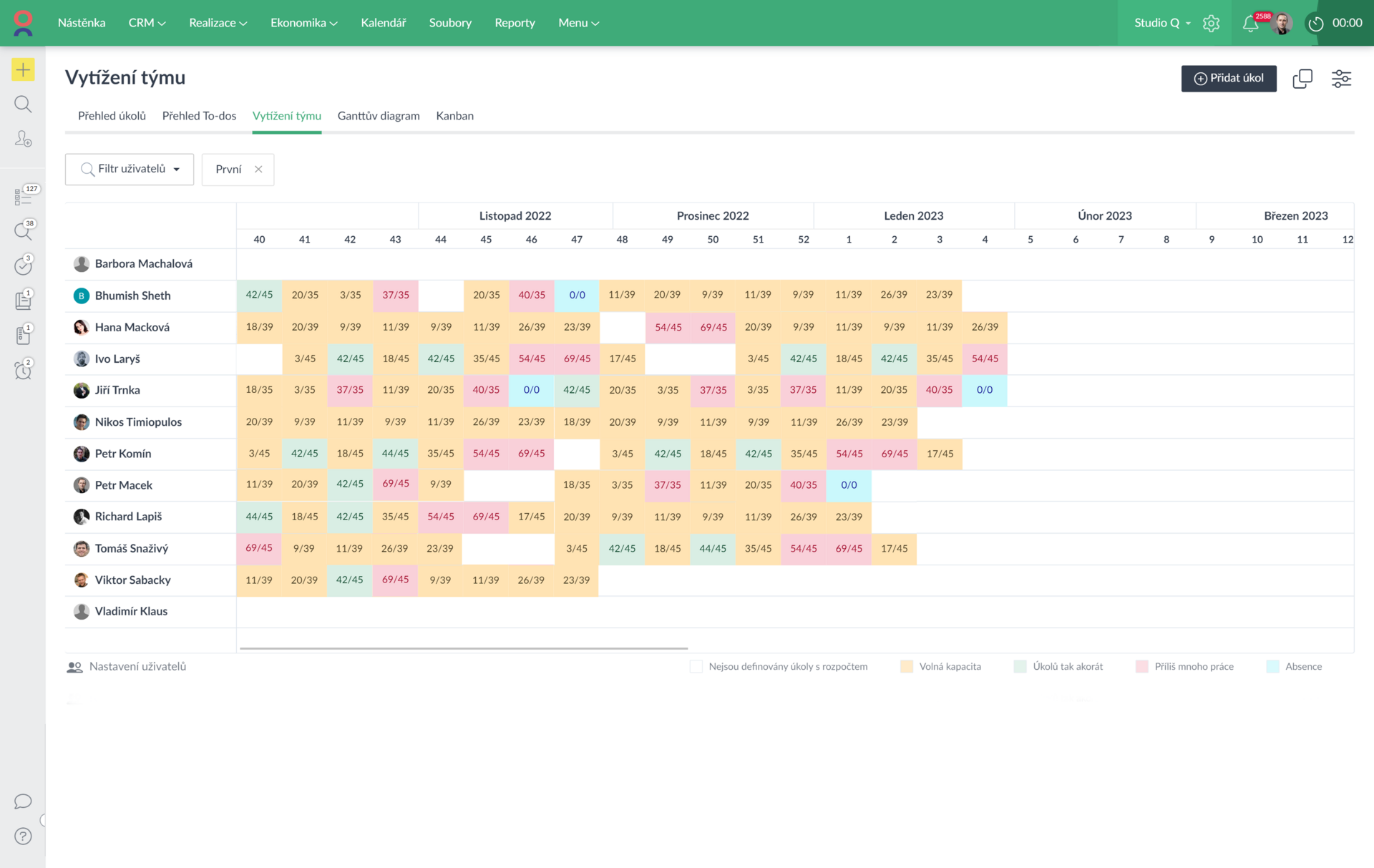1374x868 pixels.
Task: Click the Přidat úkol button
Action: pyautogui.click(x=1228, y=78)
